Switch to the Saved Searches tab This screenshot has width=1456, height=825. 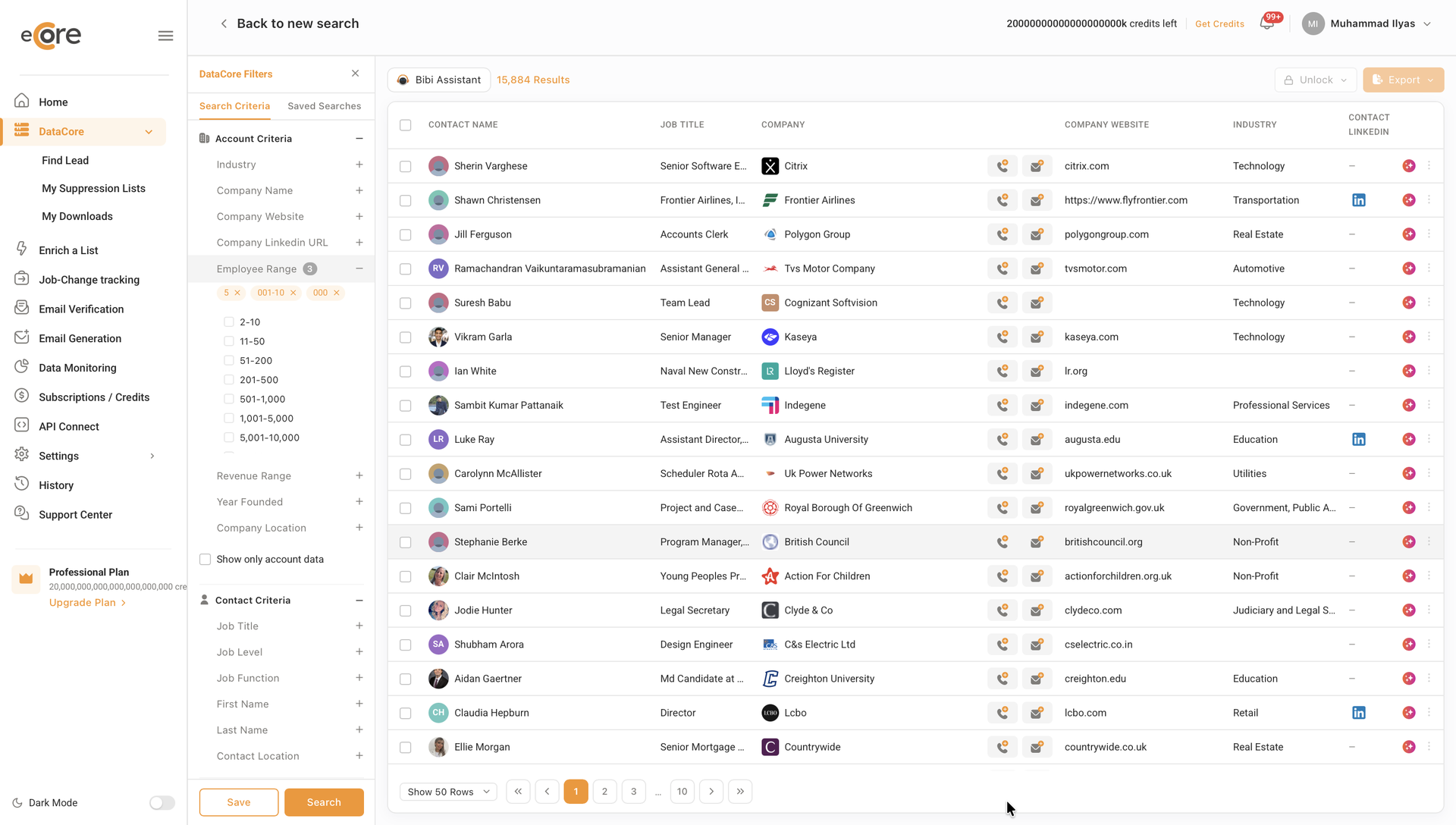(324, 106)
